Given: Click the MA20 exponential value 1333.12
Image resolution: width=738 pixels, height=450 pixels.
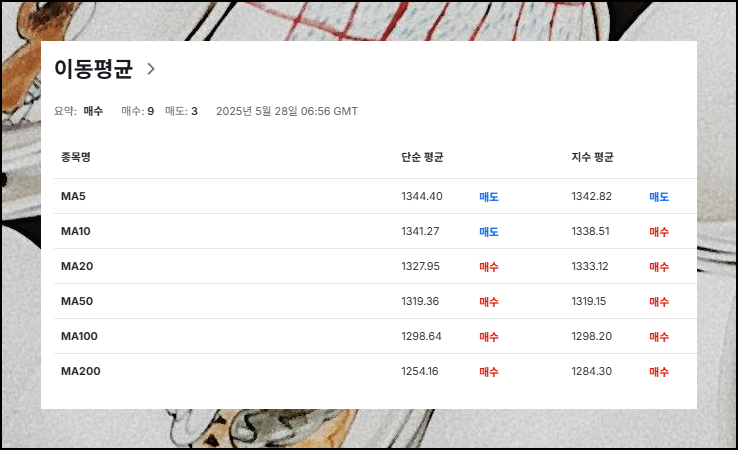Looking at the screenshot, I should tap(590, 266).
